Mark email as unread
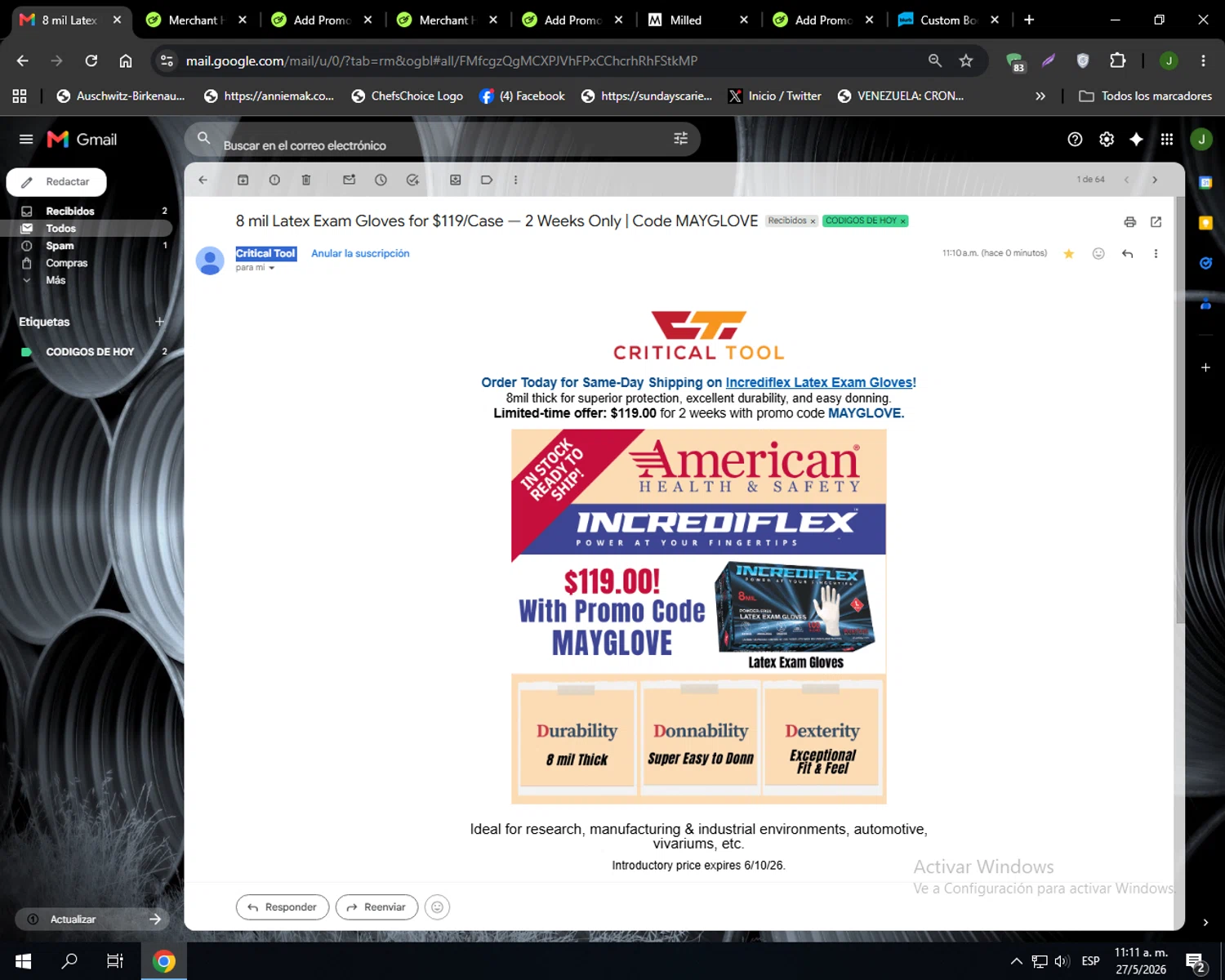 tap(349, 180)
